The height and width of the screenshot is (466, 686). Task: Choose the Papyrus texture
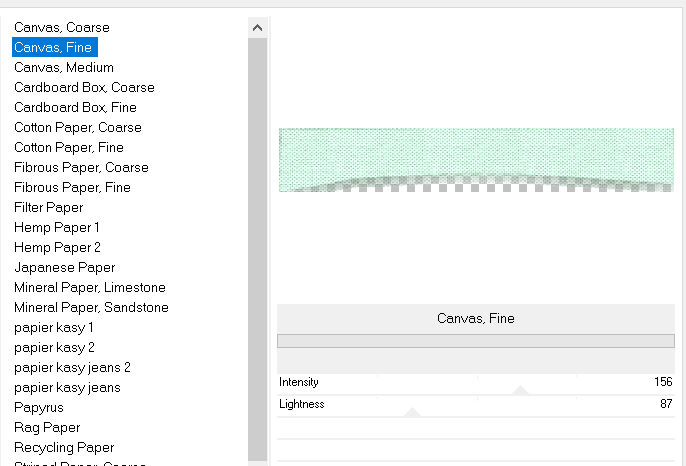40,407
